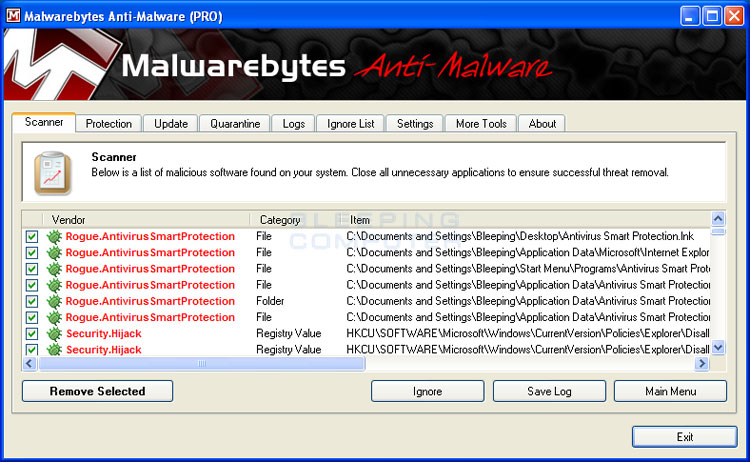Click bug icon of the Folder row
750x462 pixels.
pos(55,301)
